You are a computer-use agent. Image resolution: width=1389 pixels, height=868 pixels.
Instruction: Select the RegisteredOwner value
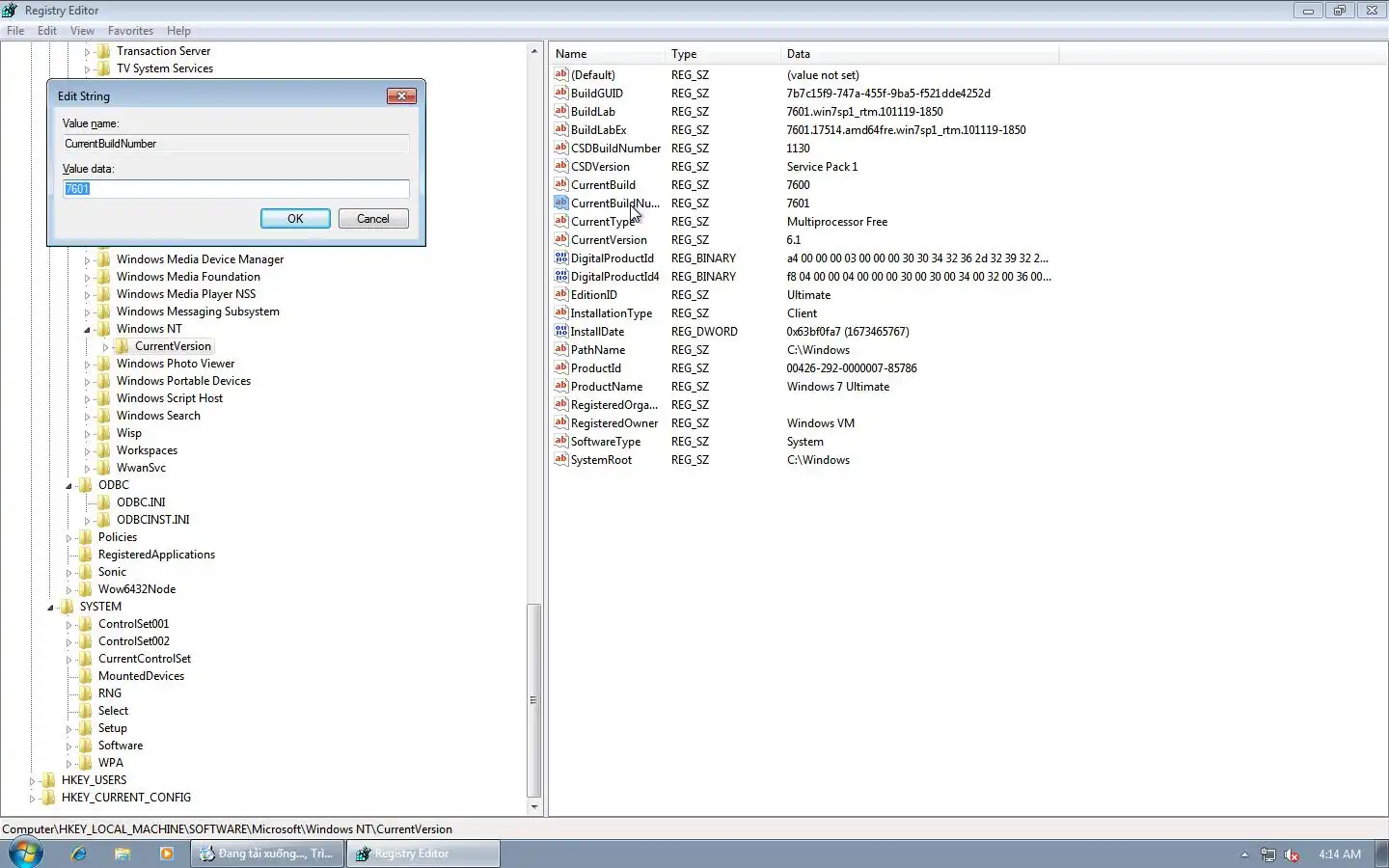(614, 422)
